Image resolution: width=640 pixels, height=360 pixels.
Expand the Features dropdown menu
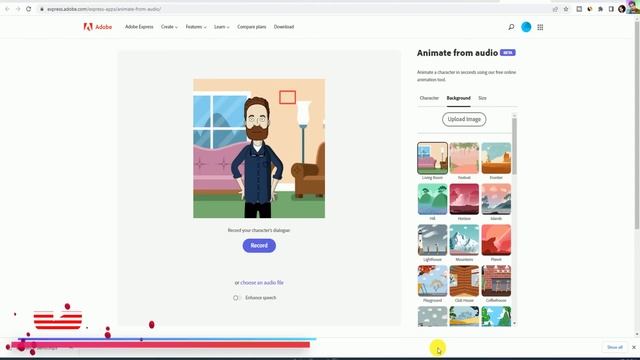tap(196, 27)
